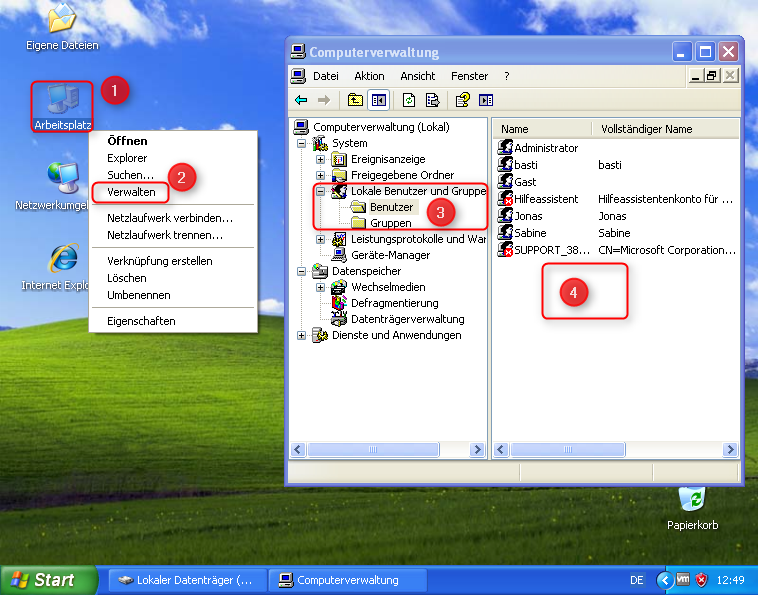The image size is (758, 595).
Task: Click the Geräte-Manager tree icon
Action: (339, 255)
